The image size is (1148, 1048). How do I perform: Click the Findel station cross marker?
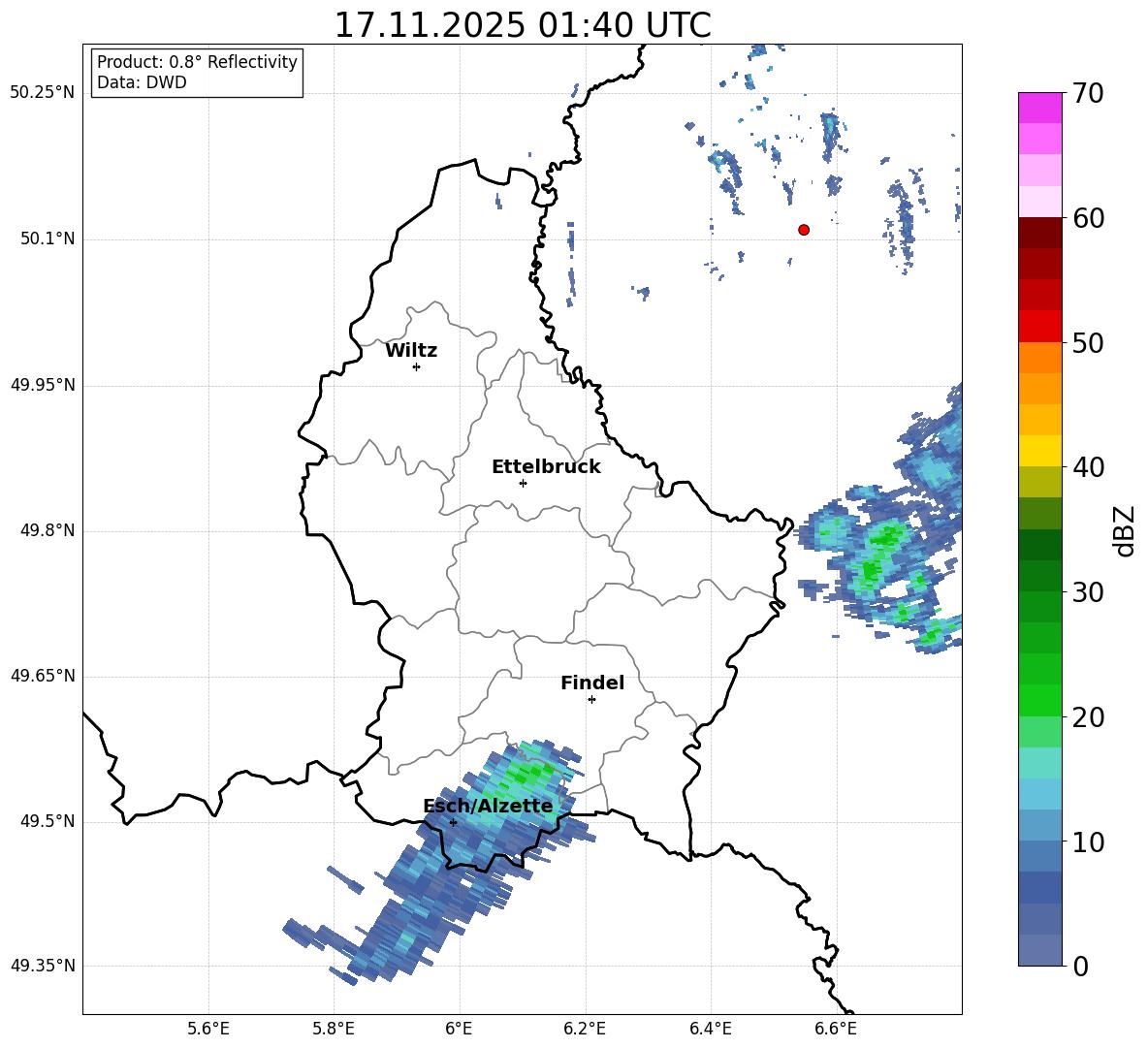click(x=592, y=700)
